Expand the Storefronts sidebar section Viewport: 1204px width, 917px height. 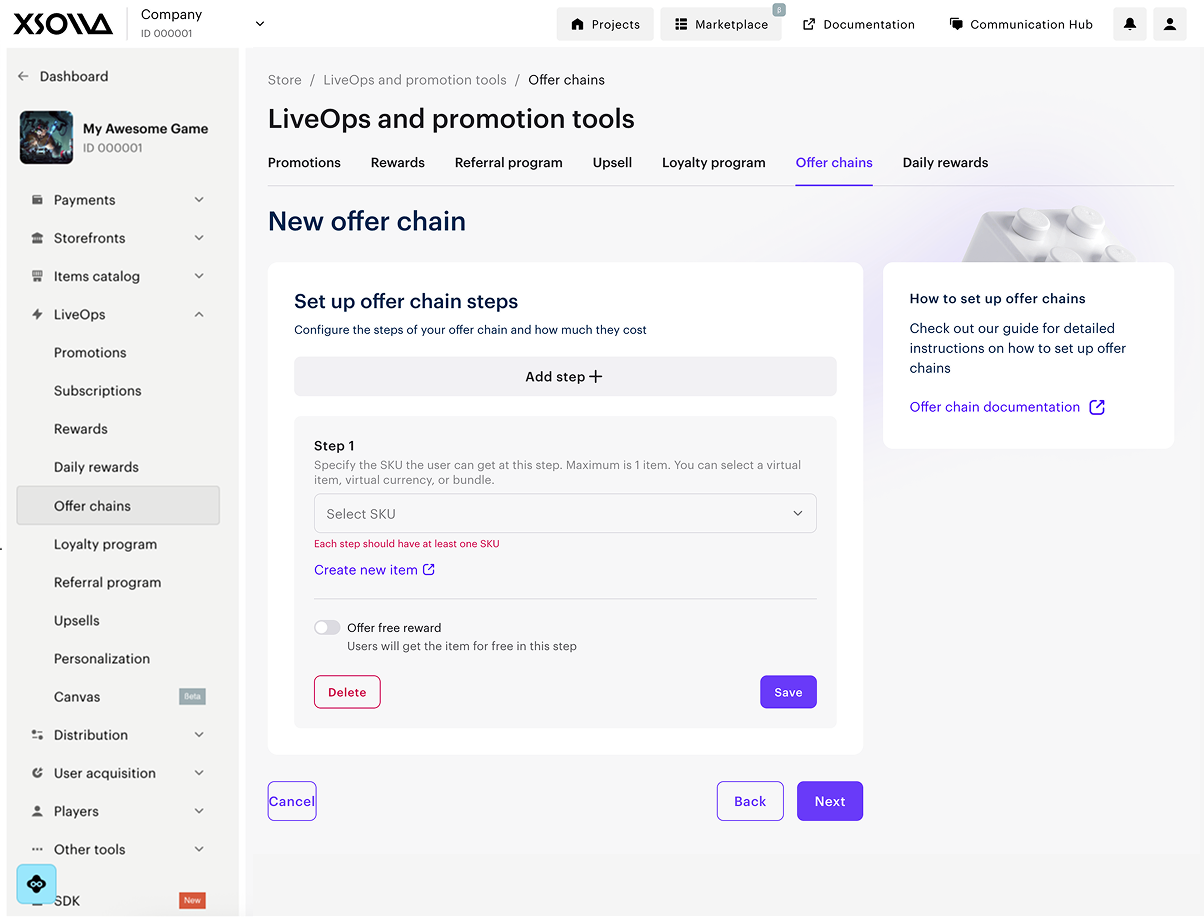[x=199, y=238]
